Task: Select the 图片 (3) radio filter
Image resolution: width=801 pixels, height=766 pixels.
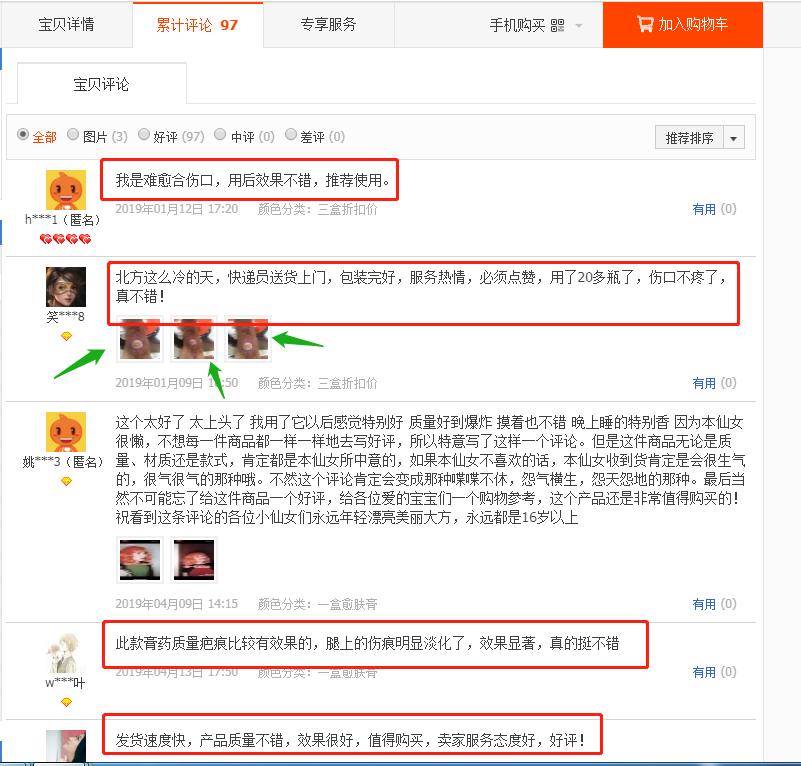Action: 73,134
